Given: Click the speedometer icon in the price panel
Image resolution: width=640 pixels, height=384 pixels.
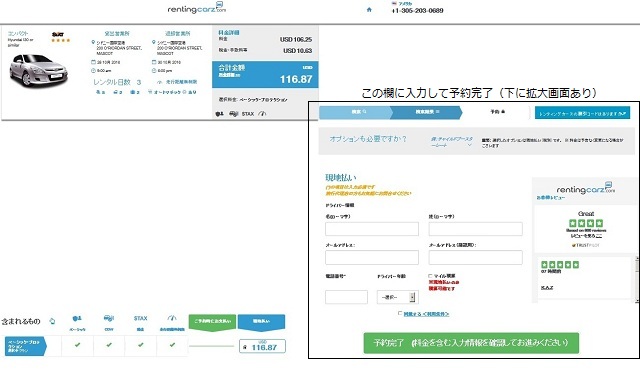Looking at the screenshot, I should [x=262, y=113].
